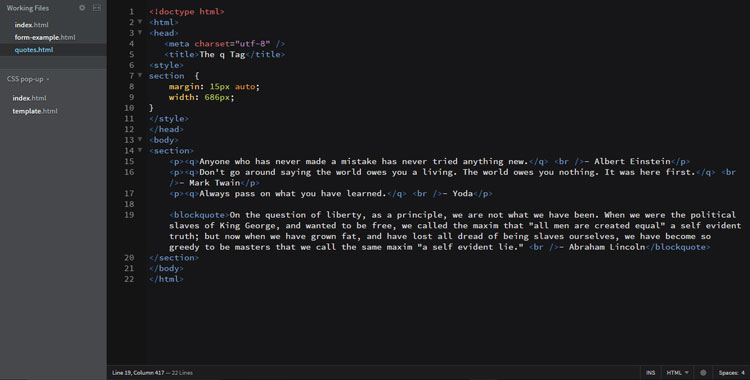Viewport: 750px width, 380px height.
Task: Click the split view layout icon
Action: [97, 8]
